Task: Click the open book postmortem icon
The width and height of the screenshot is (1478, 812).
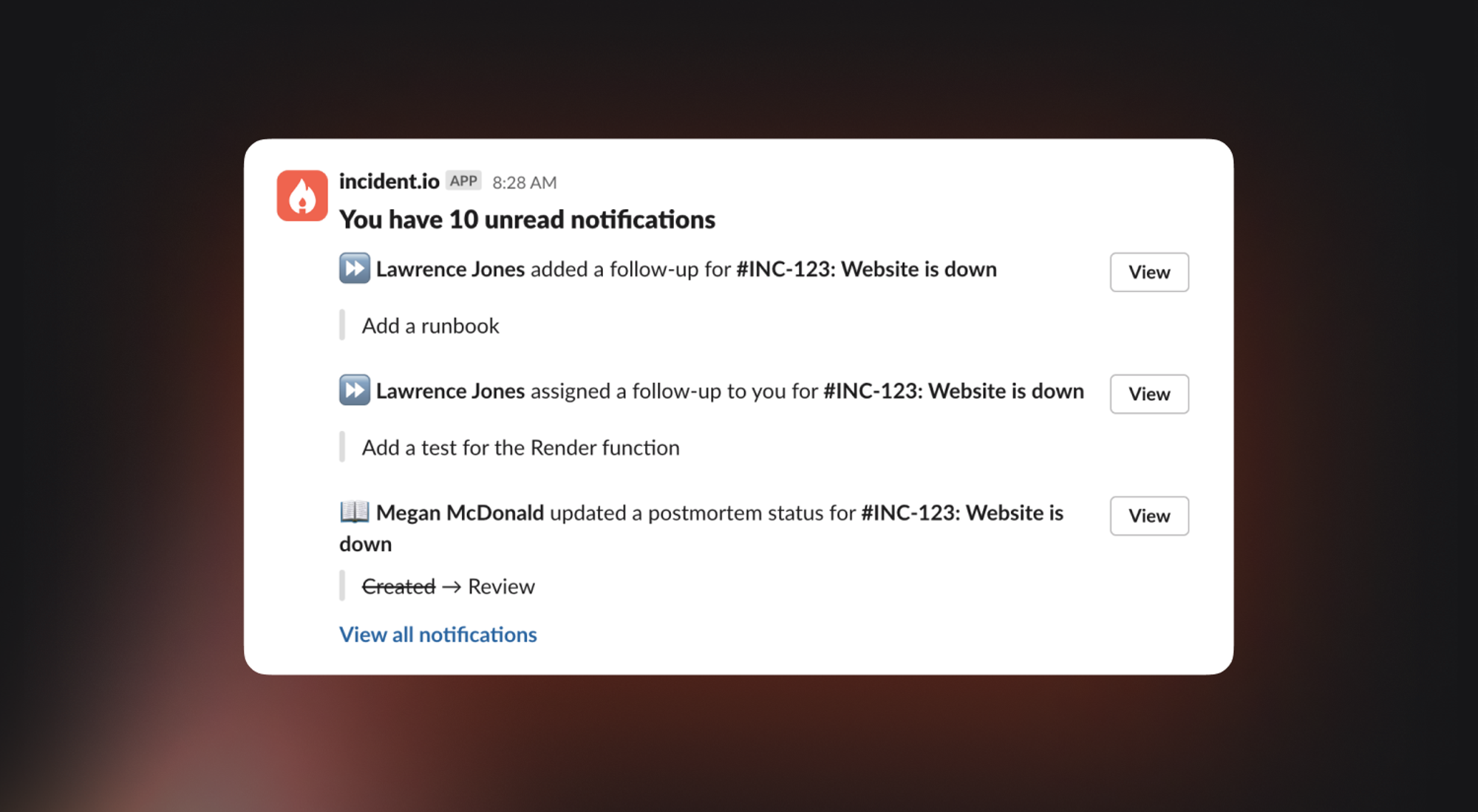Action: pos(355,511)
